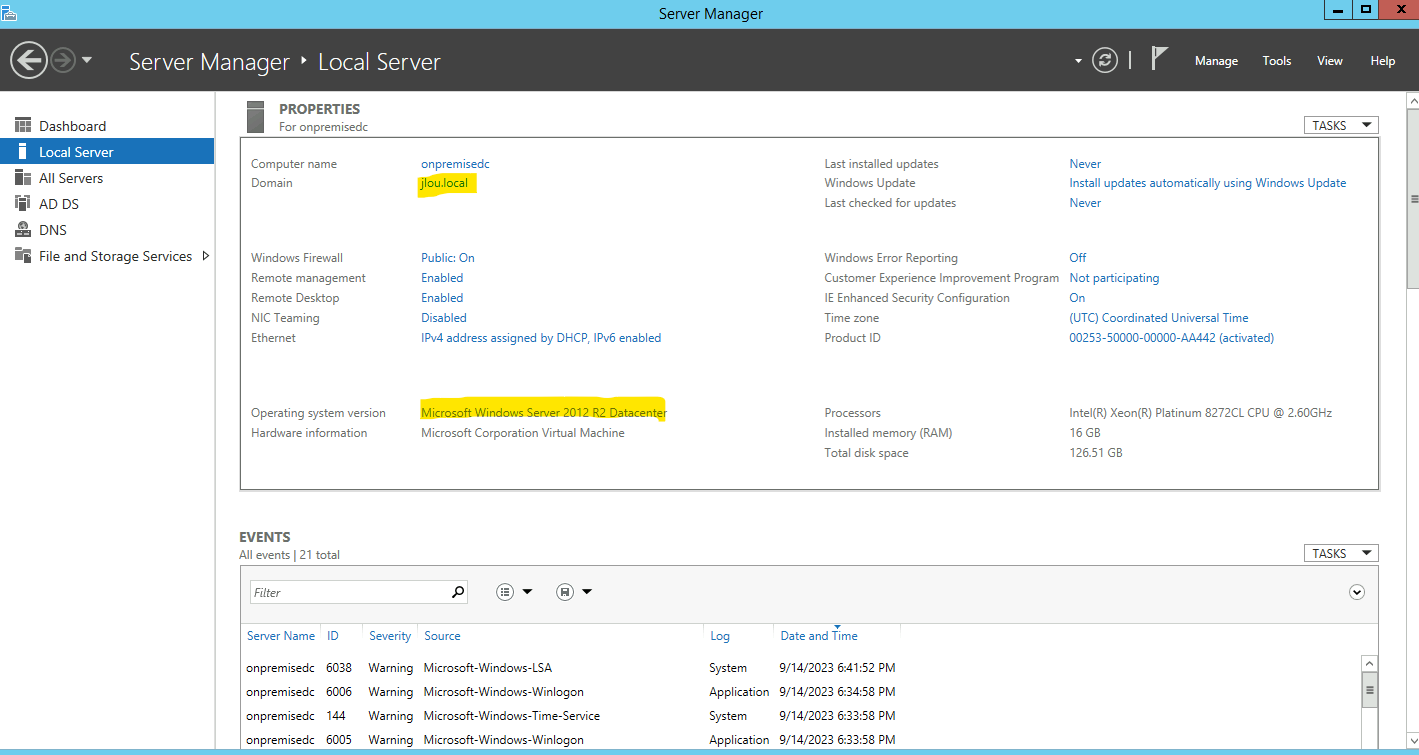Click events list scrollbar up arrow

1370,664
